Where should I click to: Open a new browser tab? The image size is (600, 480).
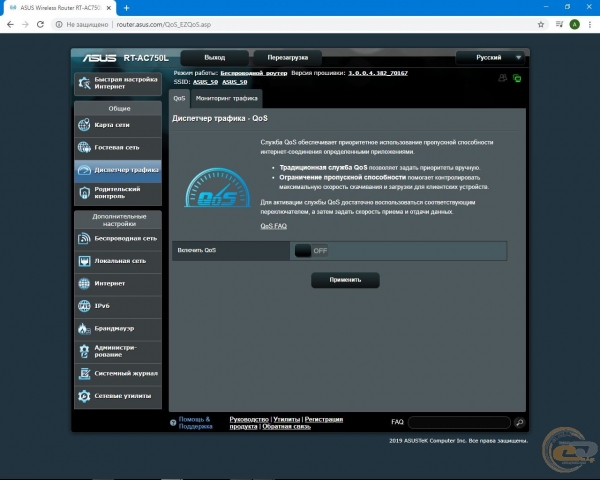click(x=127, y=8)
